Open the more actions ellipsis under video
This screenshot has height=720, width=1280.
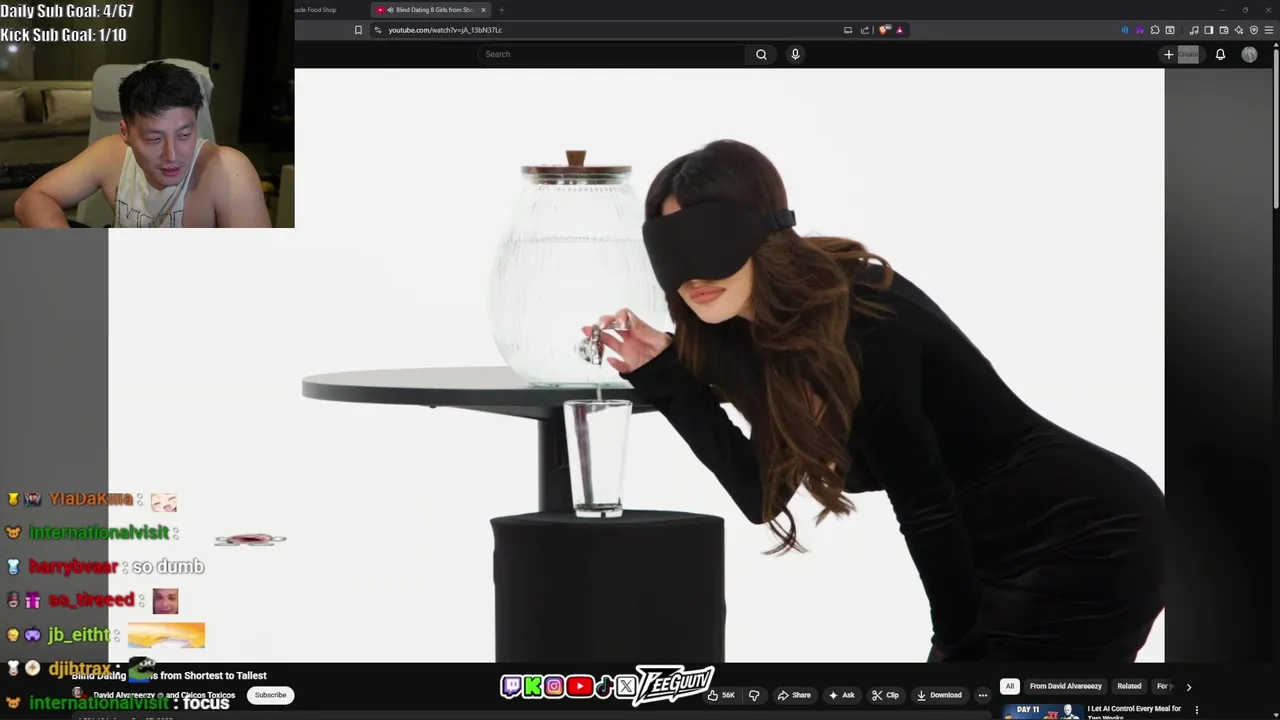(x=983, y=695)
